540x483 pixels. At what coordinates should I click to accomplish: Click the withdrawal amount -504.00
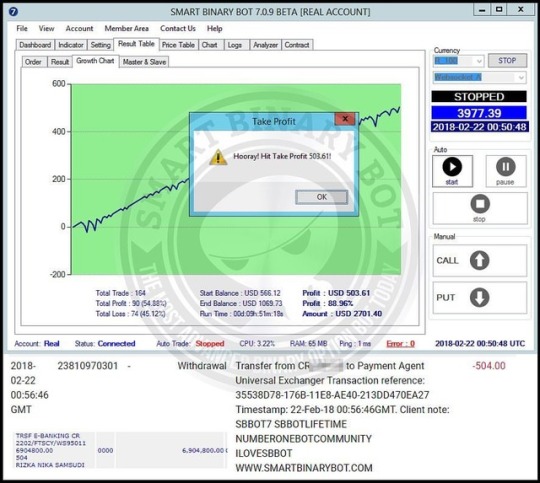489,366
